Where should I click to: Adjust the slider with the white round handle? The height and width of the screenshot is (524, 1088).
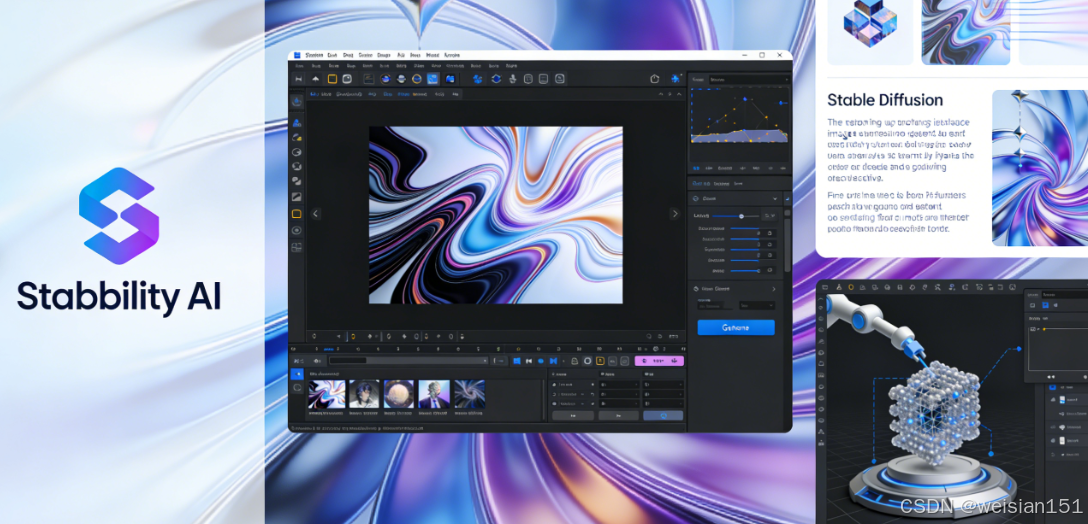741,217
